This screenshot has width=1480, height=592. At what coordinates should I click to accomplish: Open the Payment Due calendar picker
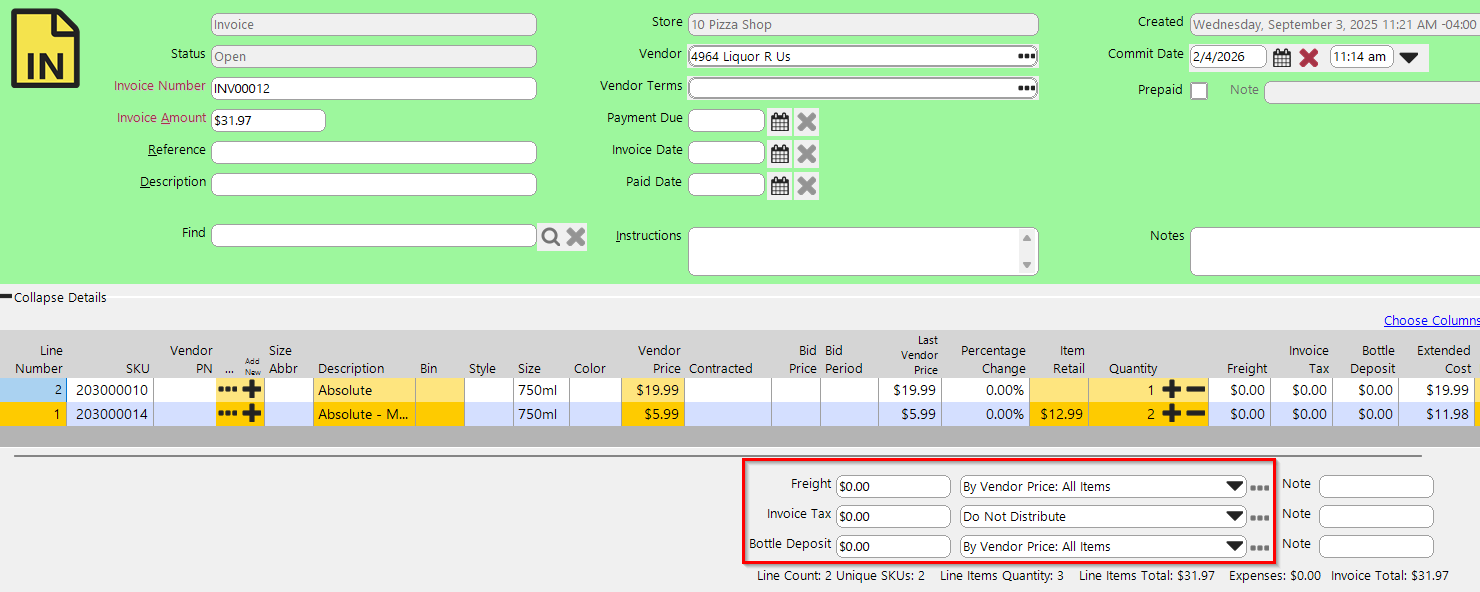[x=780, y=122]
